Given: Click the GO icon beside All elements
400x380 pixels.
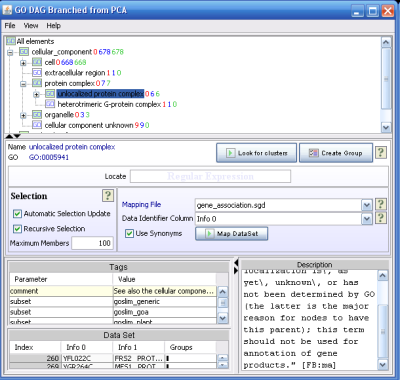Looking at the screenshot, I should pos(11,41).
